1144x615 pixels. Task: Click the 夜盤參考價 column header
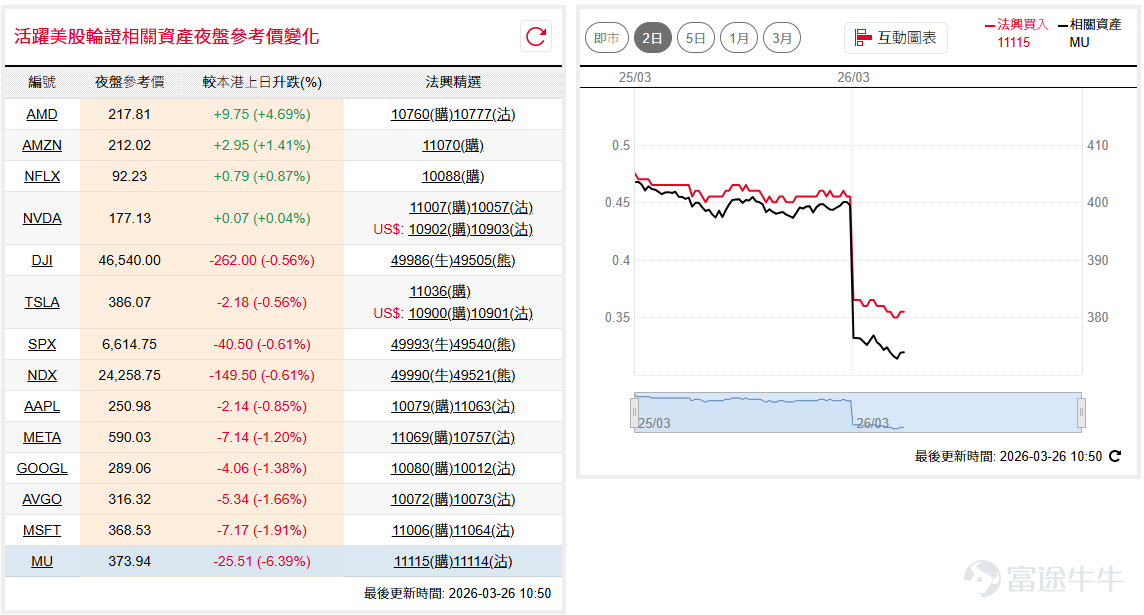pos(129,82)
